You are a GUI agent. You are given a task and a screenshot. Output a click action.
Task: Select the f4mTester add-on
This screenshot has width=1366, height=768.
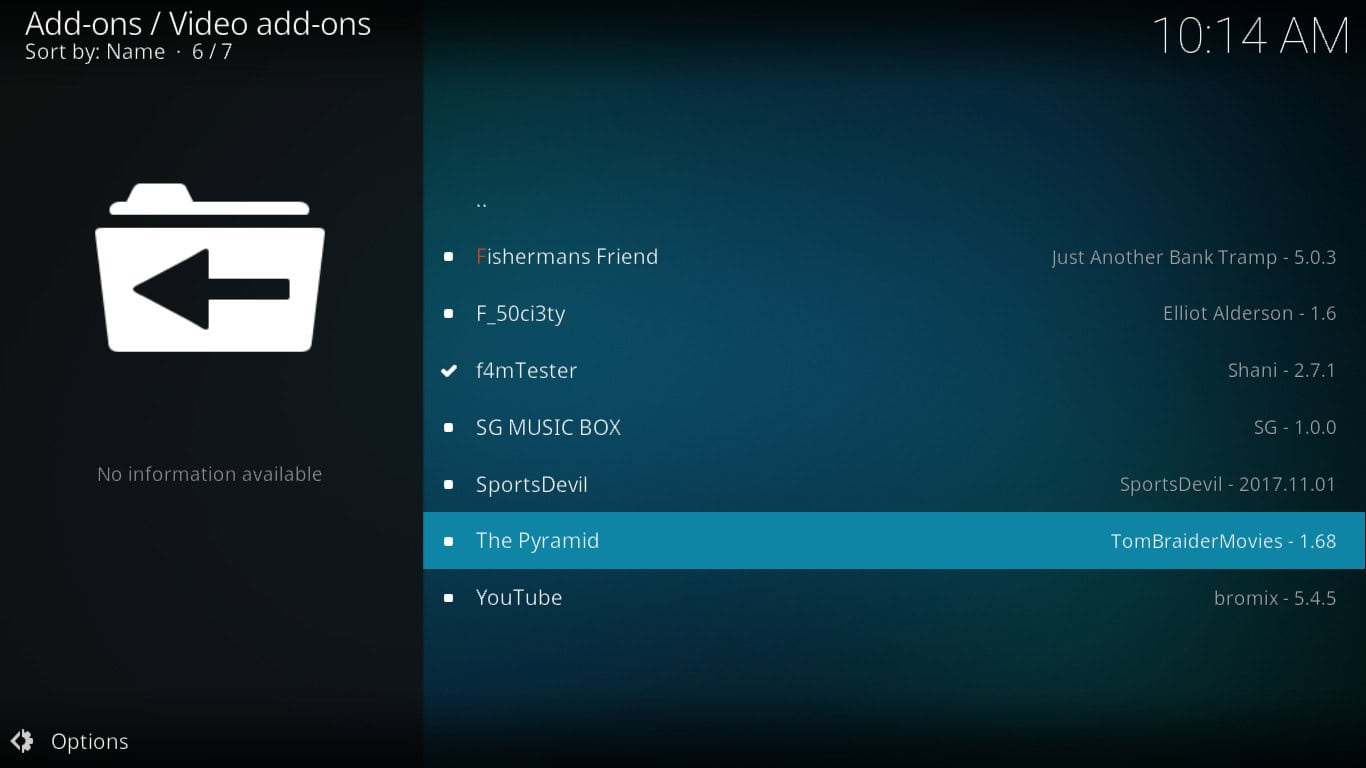tap(894, 370)
